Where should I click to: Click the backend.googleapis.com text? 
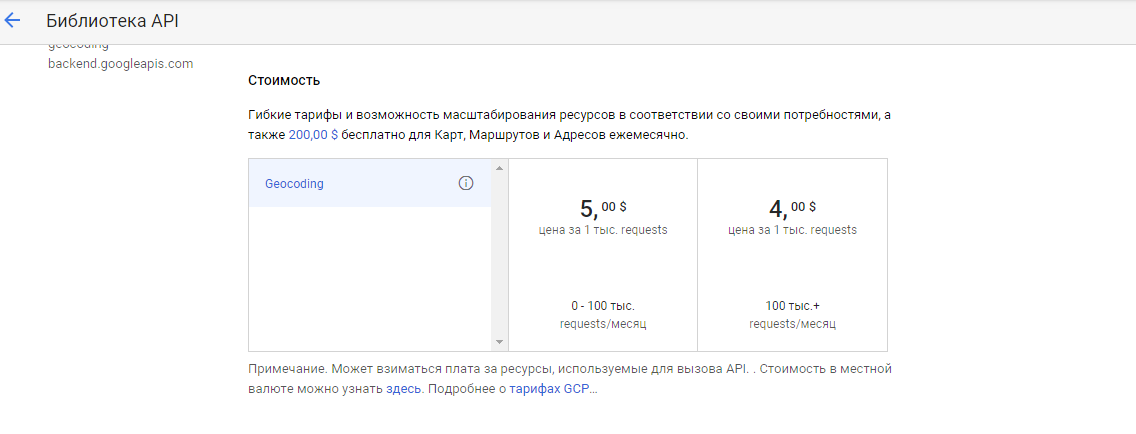[120, 64]
